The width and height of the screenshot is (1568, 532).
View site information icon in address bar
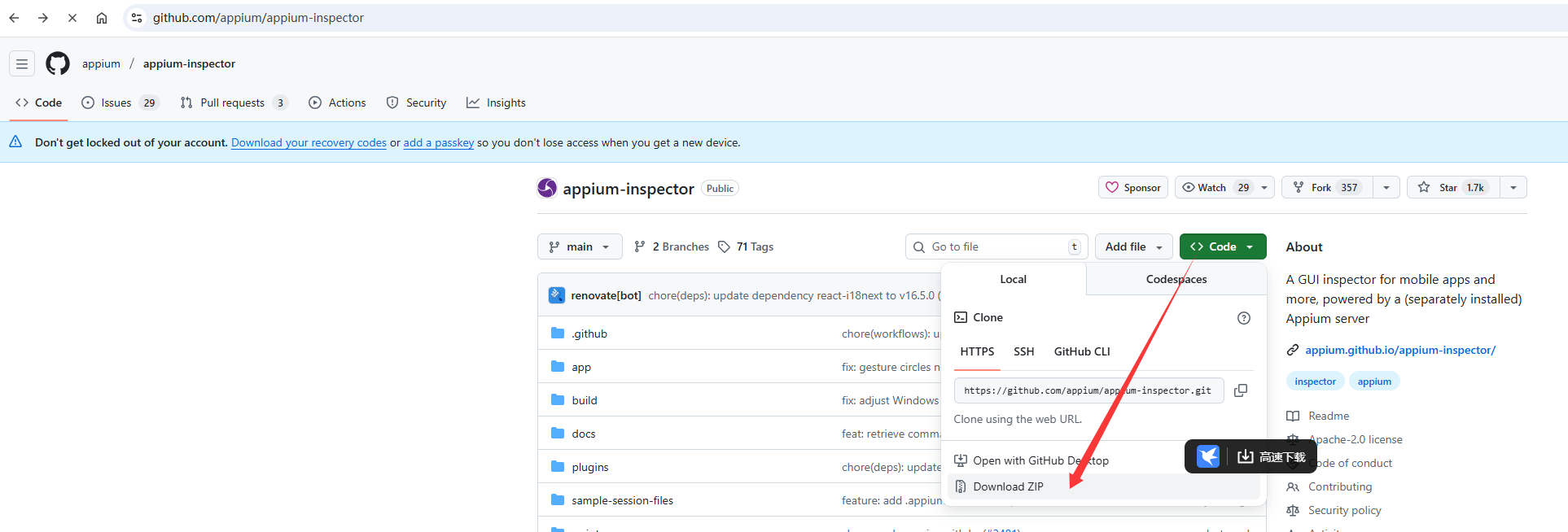[x=137, y=18]
